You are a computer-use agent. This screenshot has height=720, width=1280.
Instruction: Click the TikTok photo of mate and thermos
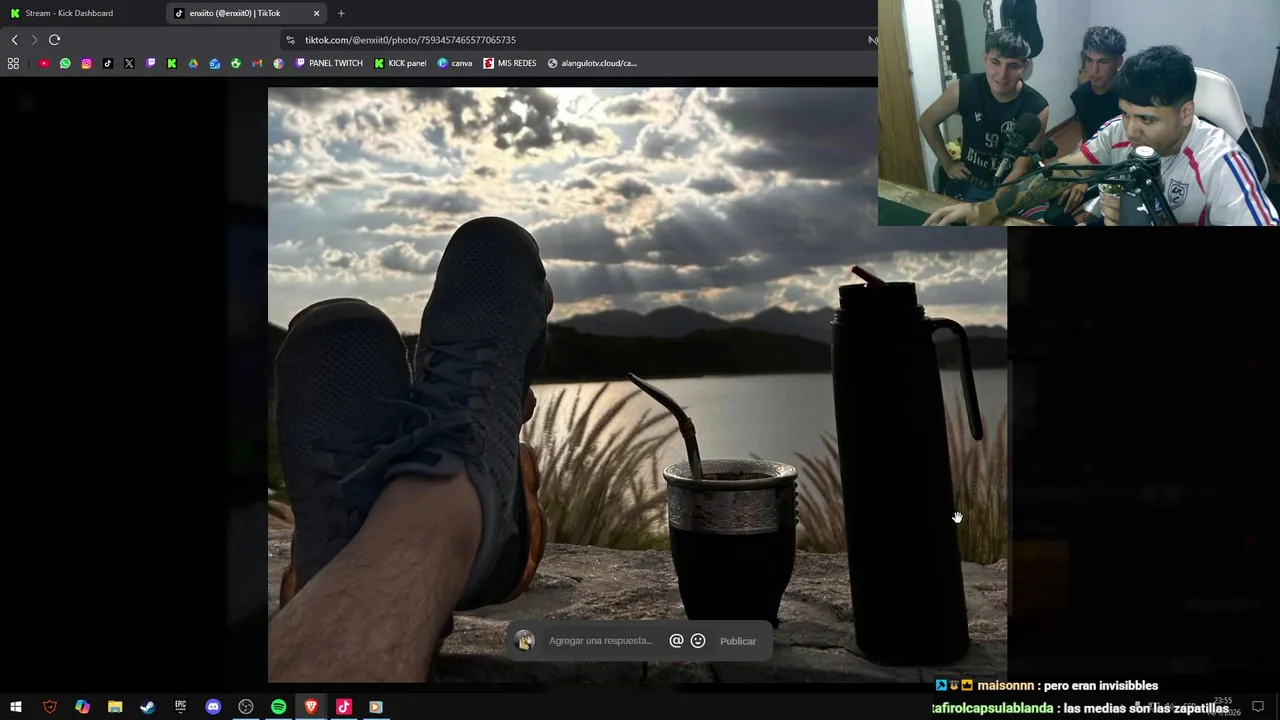pyautogui.click(x=637, y=385)
